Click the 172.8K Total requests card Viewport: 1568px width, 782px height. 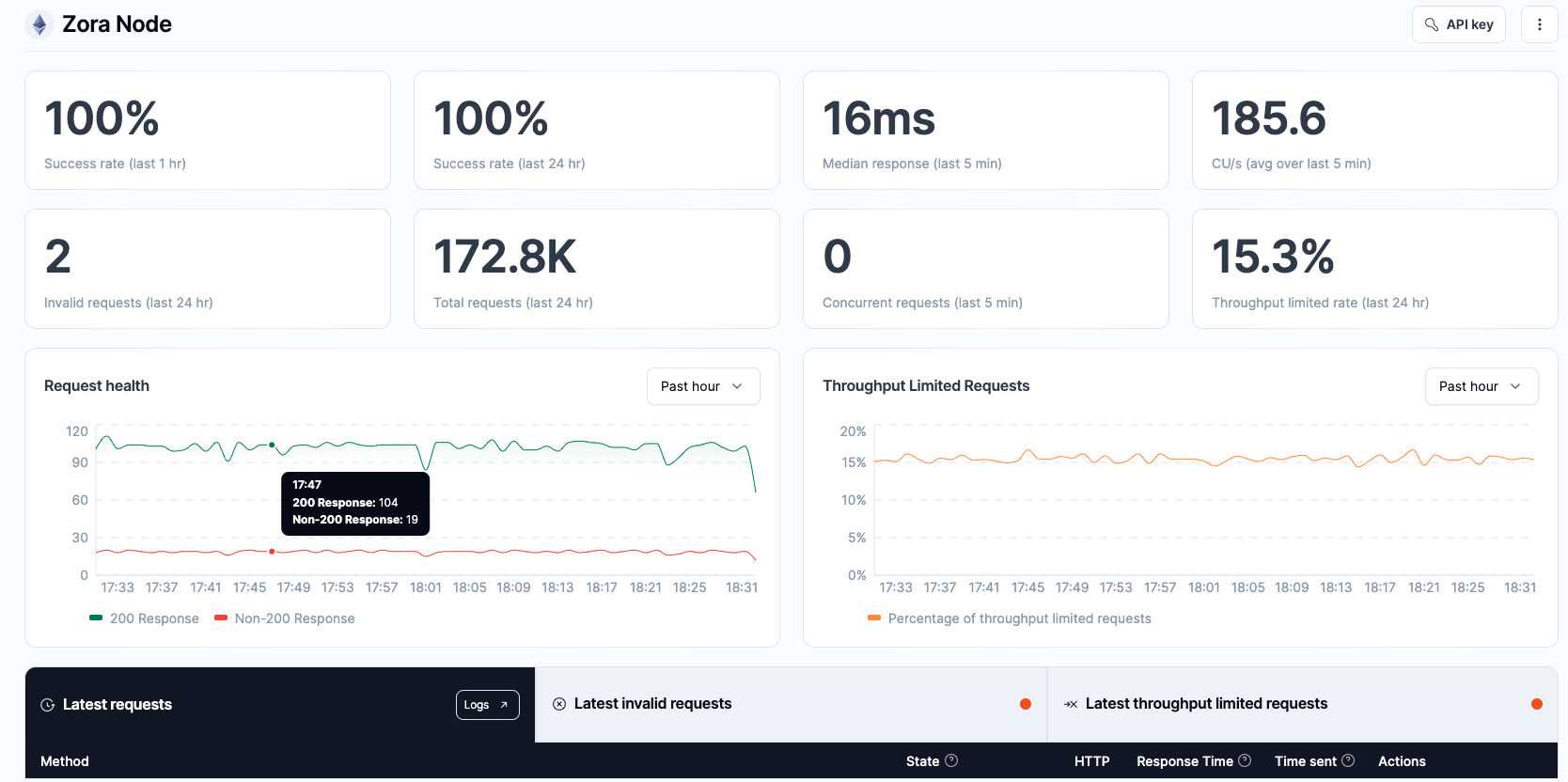click(x=597, y=269)
